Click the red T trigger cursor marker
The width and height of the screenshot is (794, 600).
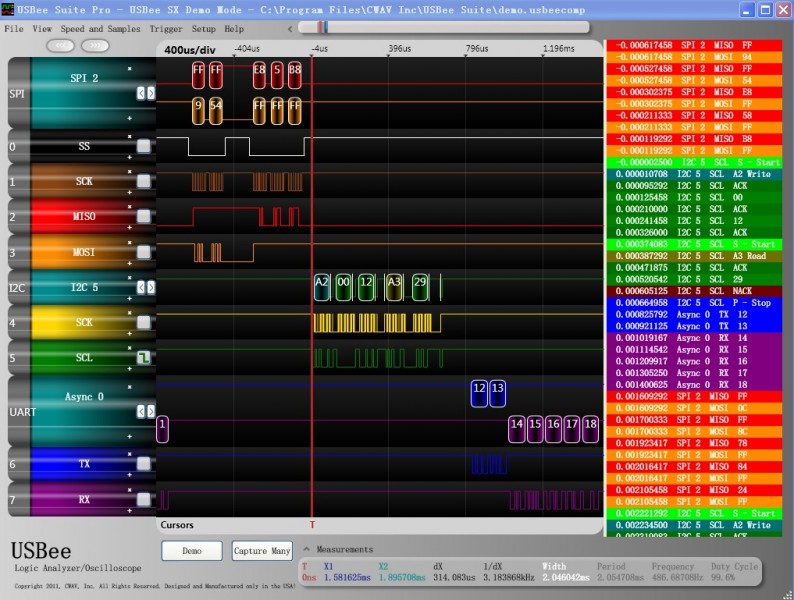(312, 524)
